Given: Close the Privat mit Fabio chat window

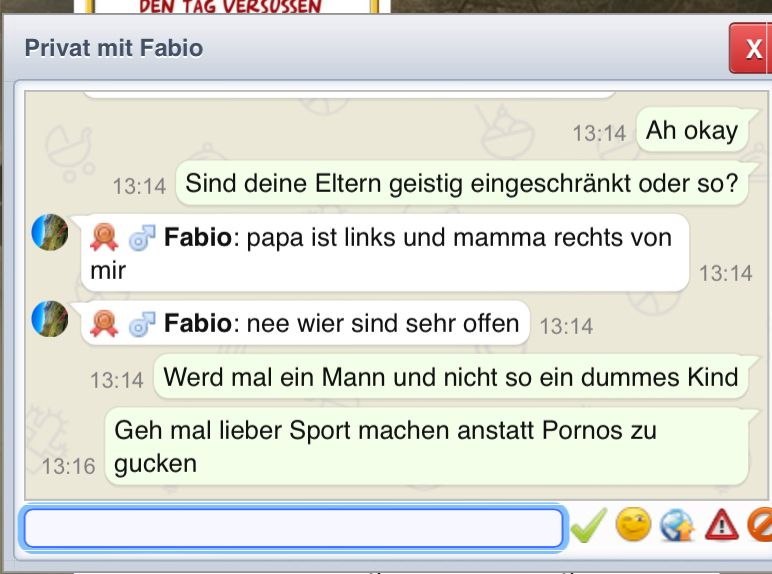Looking at the screenshot, I should click(x=750, y=49).
